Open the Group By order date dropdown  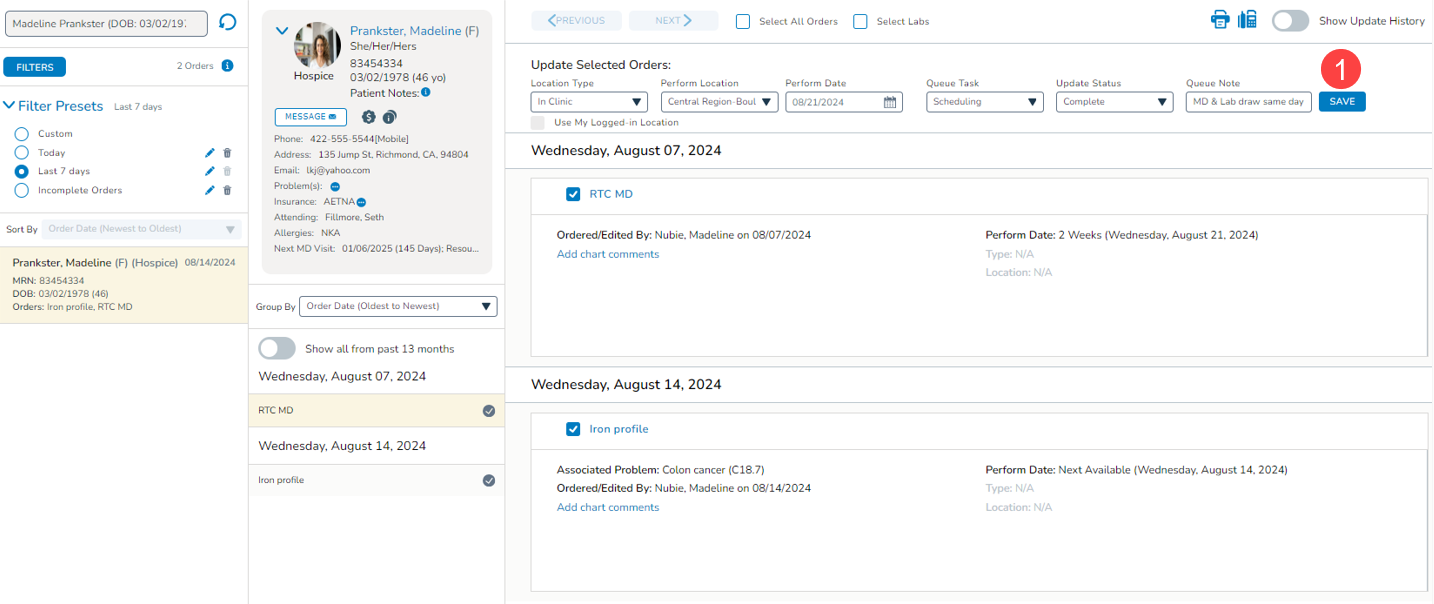tap(397, 306)
